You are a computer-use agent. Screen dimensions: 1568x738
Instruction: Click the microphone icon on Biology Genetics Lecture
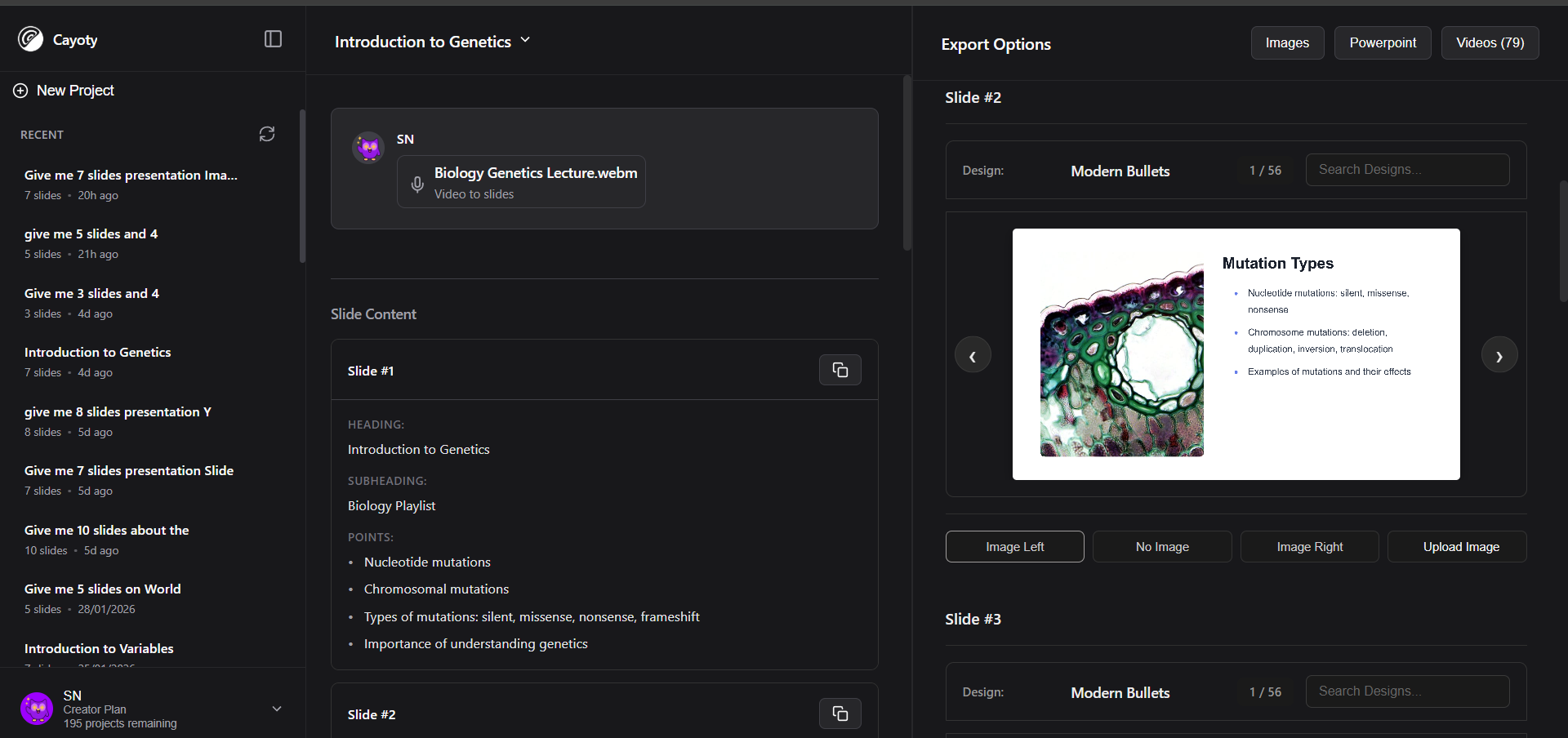[417, 184]
